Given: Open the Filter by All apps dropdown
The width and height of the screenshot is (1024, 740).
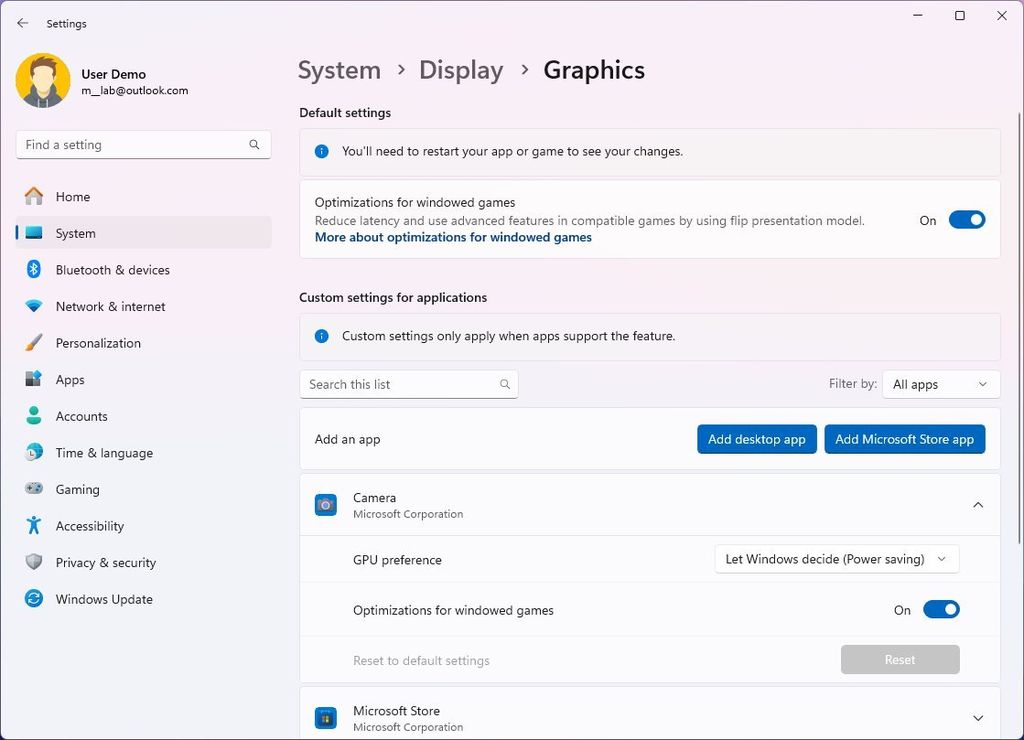Looking at the screenshot, I should (x=940, y=383).
